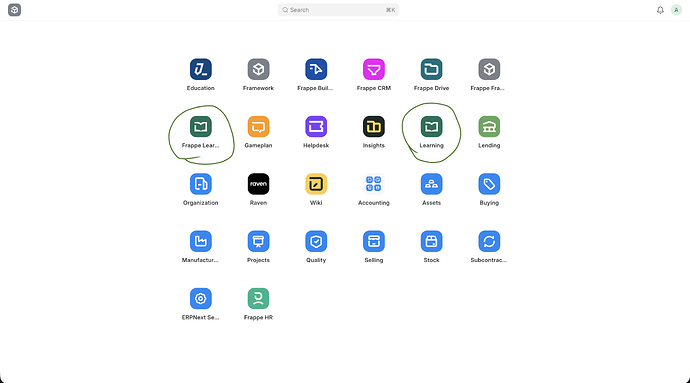This screenshot has width=690, height=383.
Task: Open the Frappe CRM app
Action: coord(374,70)
